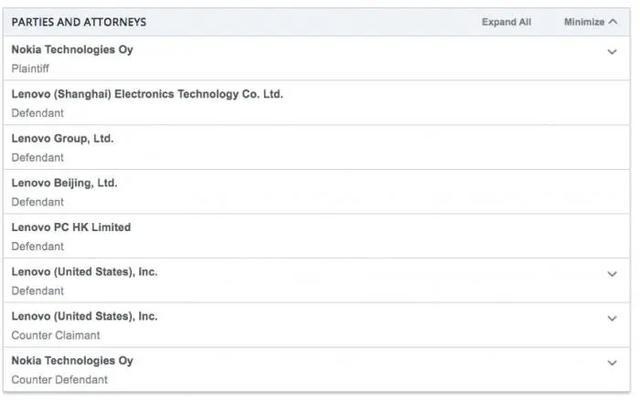Image resolution: width=640 pixels, height=400 pixels.
Task: Select the Lenovo Group, Ltd. party name
Action: tap(62, 139)
